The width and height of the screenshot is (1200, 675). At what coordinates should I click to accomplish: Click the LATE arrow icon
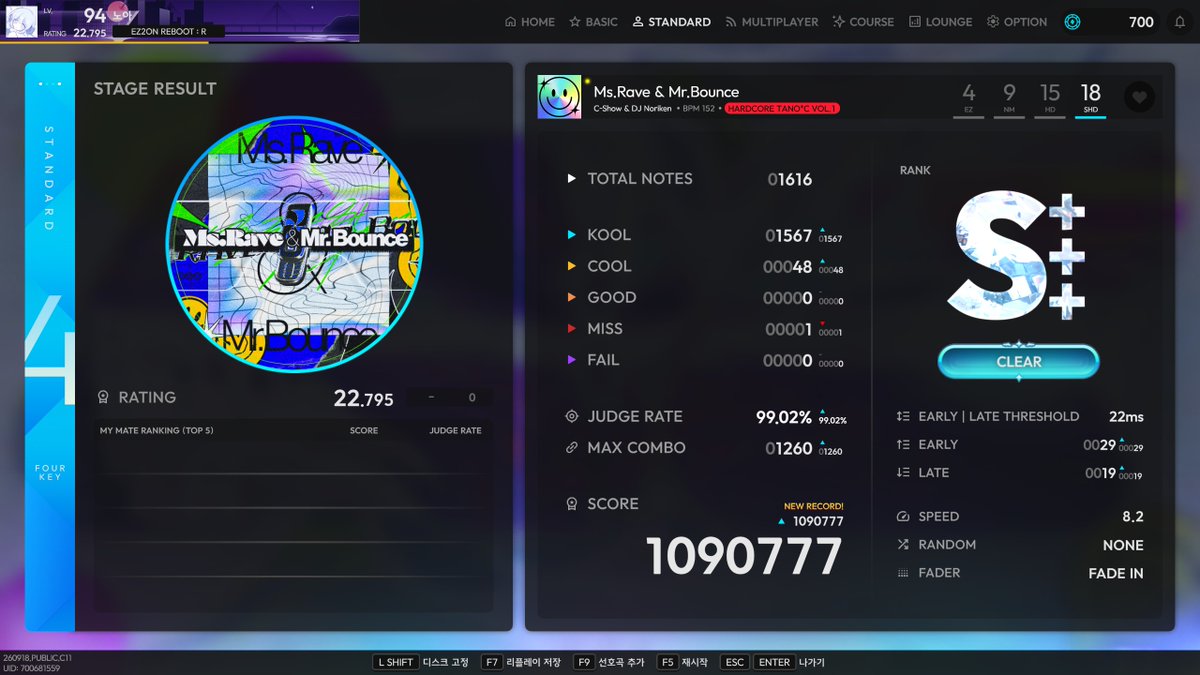point(903,473)
